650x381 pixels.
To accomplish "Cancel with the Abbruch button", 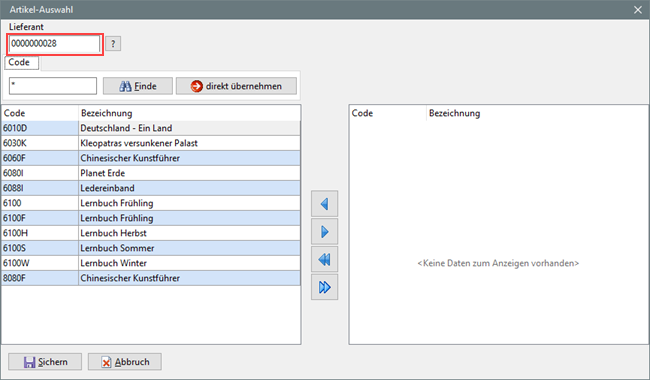I will point(125,362).
